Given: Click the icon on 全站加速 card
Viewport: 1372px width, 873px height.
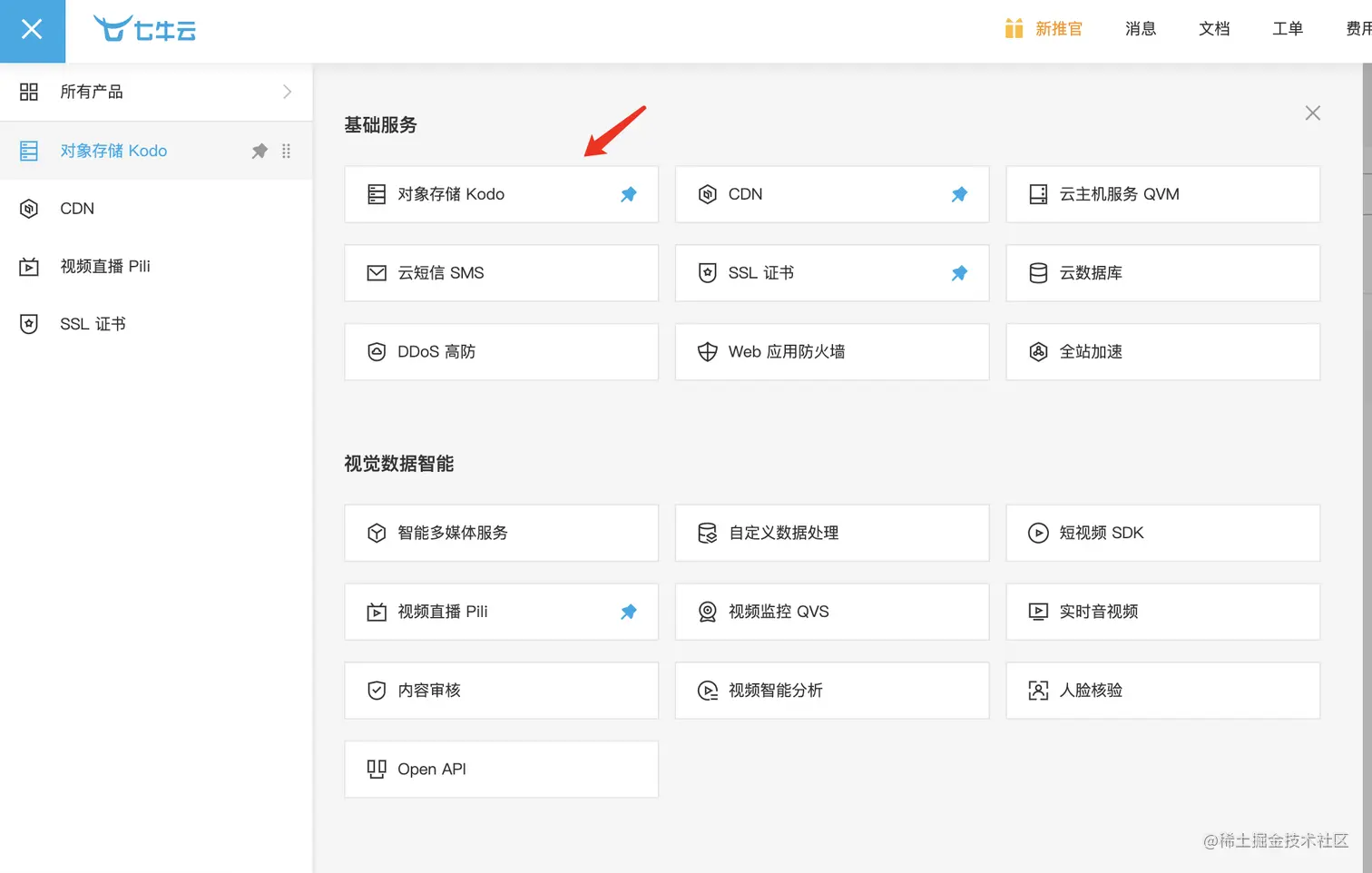Looking at the screenshot, I should [1038, 352].
